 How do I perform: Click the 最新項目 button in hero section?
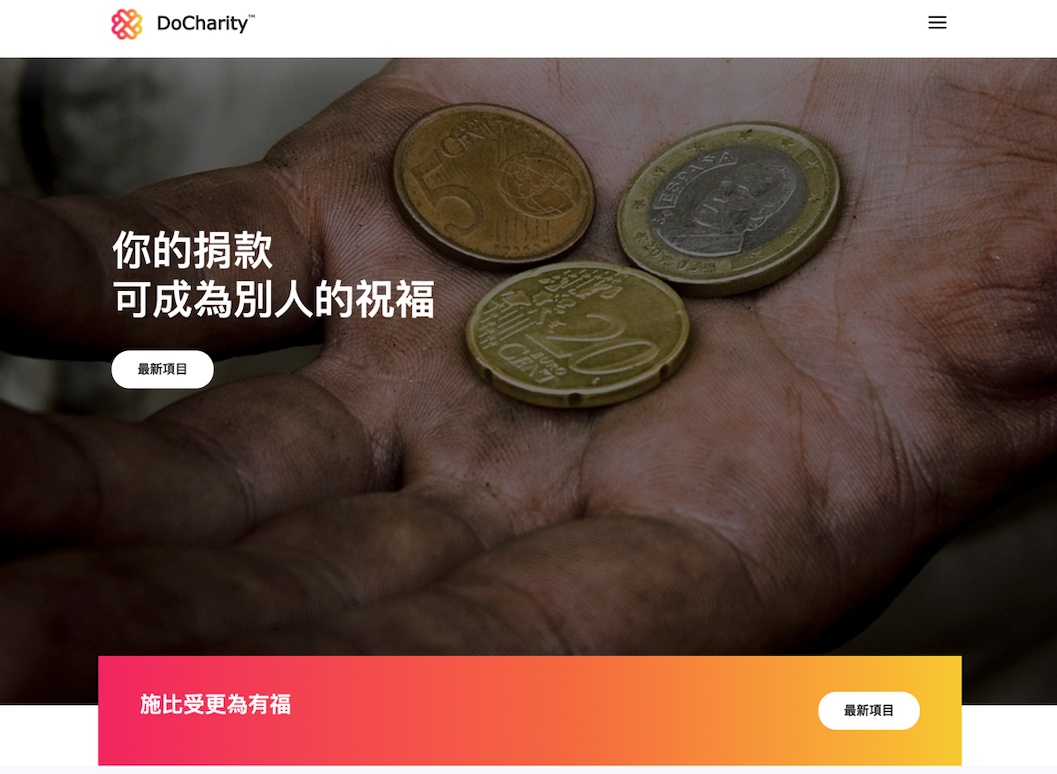point(162,369)
